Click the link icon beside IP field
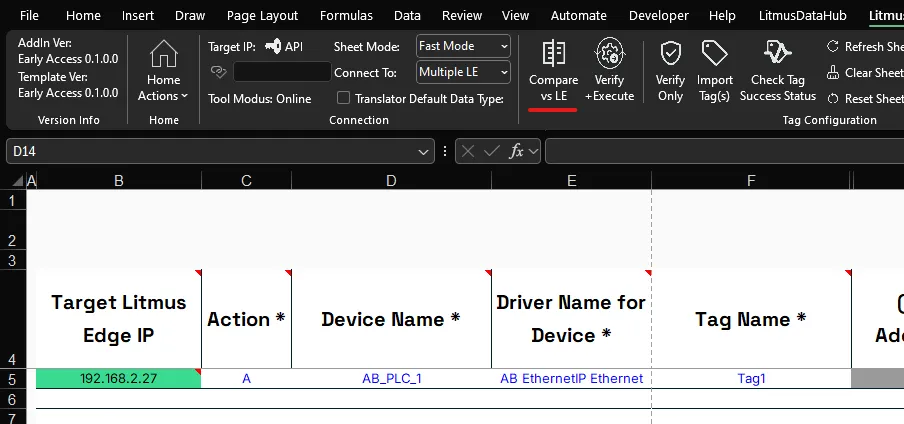Screen dimensions: 904x424 219,72
